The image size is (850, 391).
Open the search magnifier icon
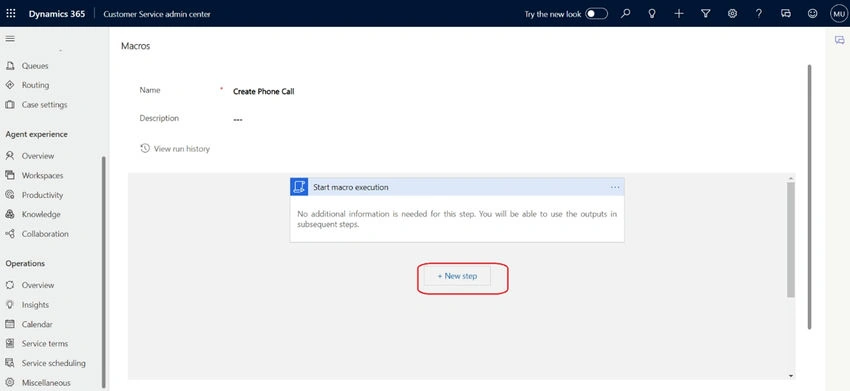coord(626,14)
